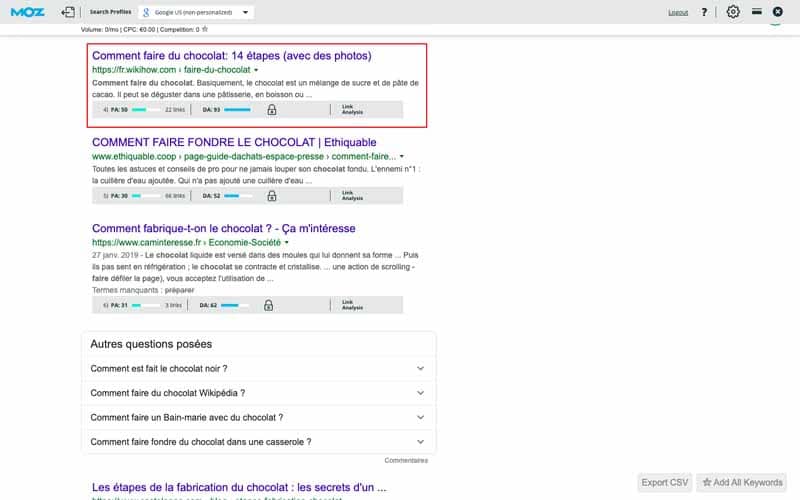Open the Search Profiles dropdown, Google US (non-personalized)
The width and height of the screenshot is (800, 500).
(x=196, y=12)
